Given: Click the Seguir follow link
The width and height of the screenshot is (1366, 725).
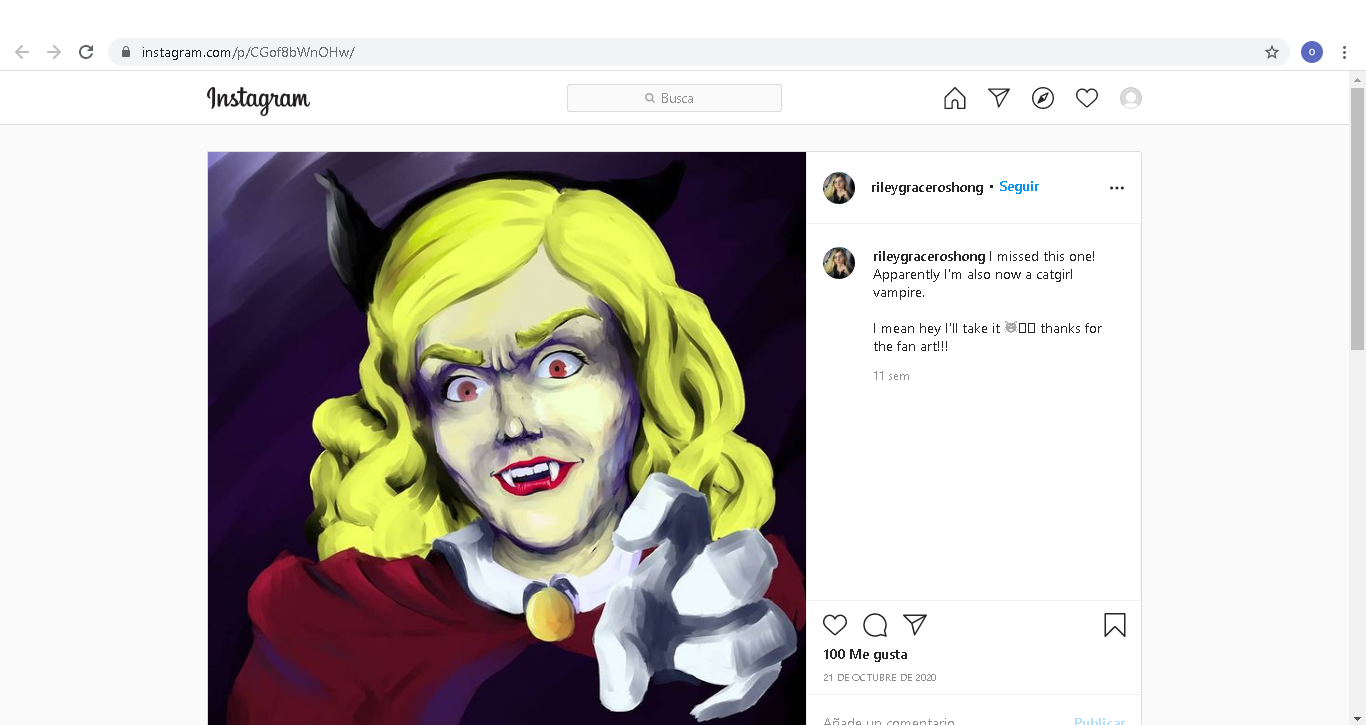Looking at the screenshot, I should pos(1019,187).
